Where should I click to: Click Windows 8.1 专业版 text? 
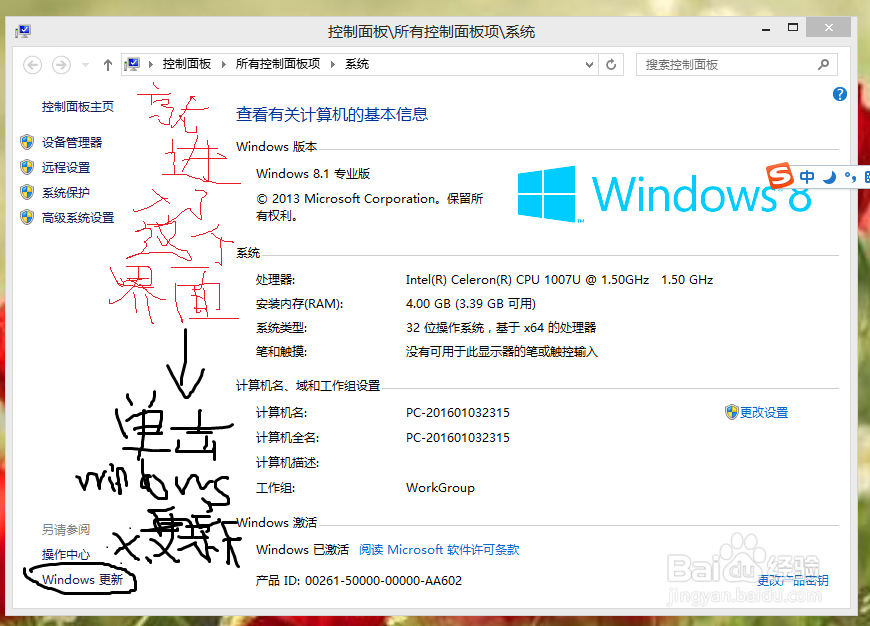coord(313,174)
